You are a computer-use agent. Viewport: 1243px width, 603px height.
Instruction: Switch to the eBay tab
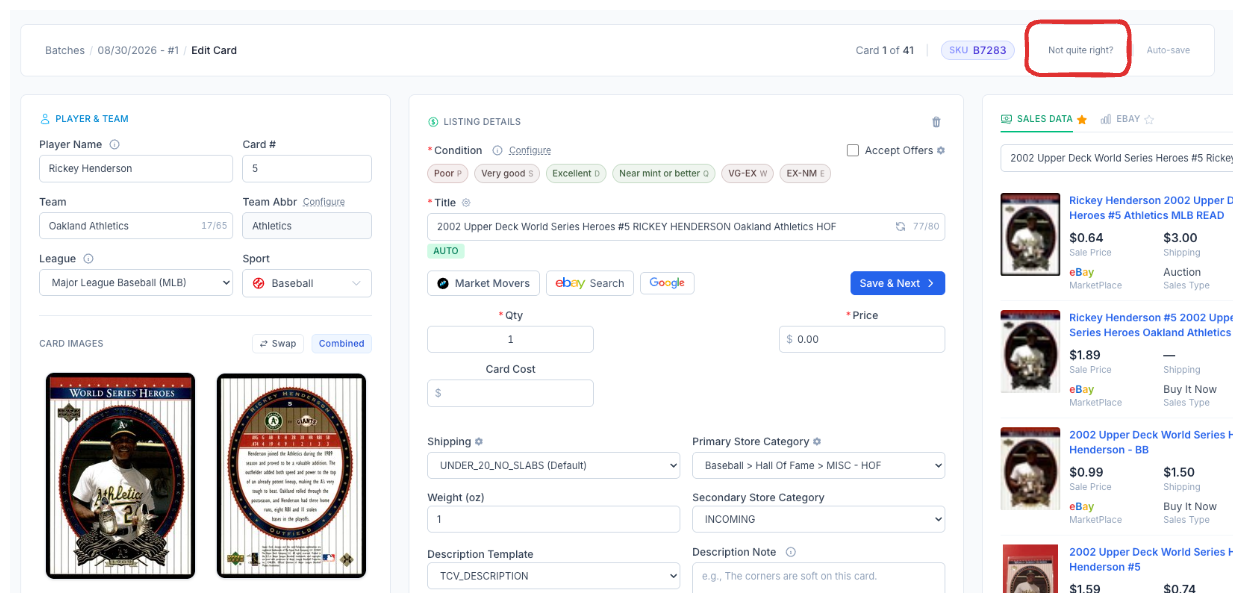tap(1120, 119)
